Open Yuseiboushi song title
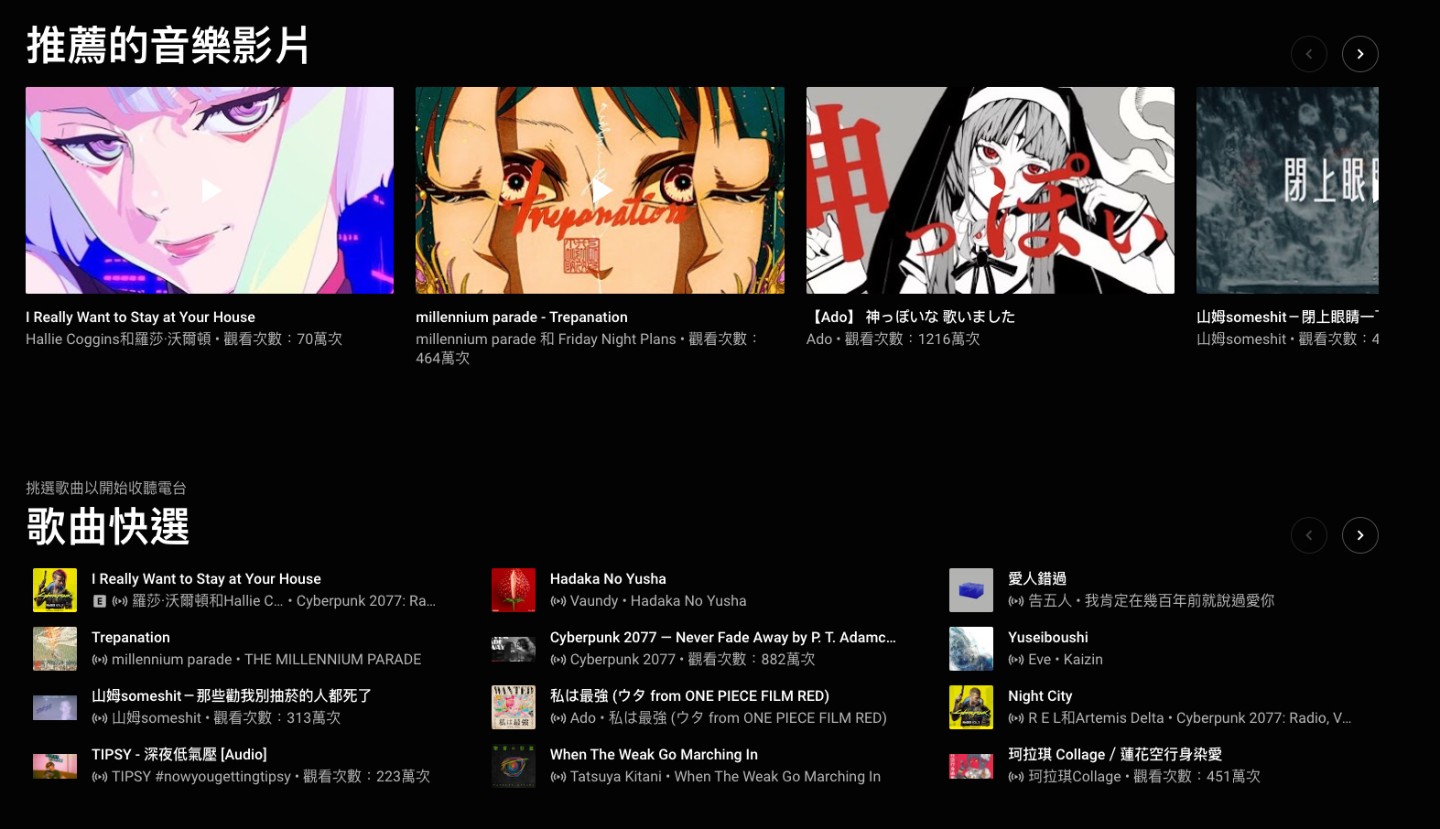The height and width of the screenshot is (829, 1440). tap(1048, 637)
